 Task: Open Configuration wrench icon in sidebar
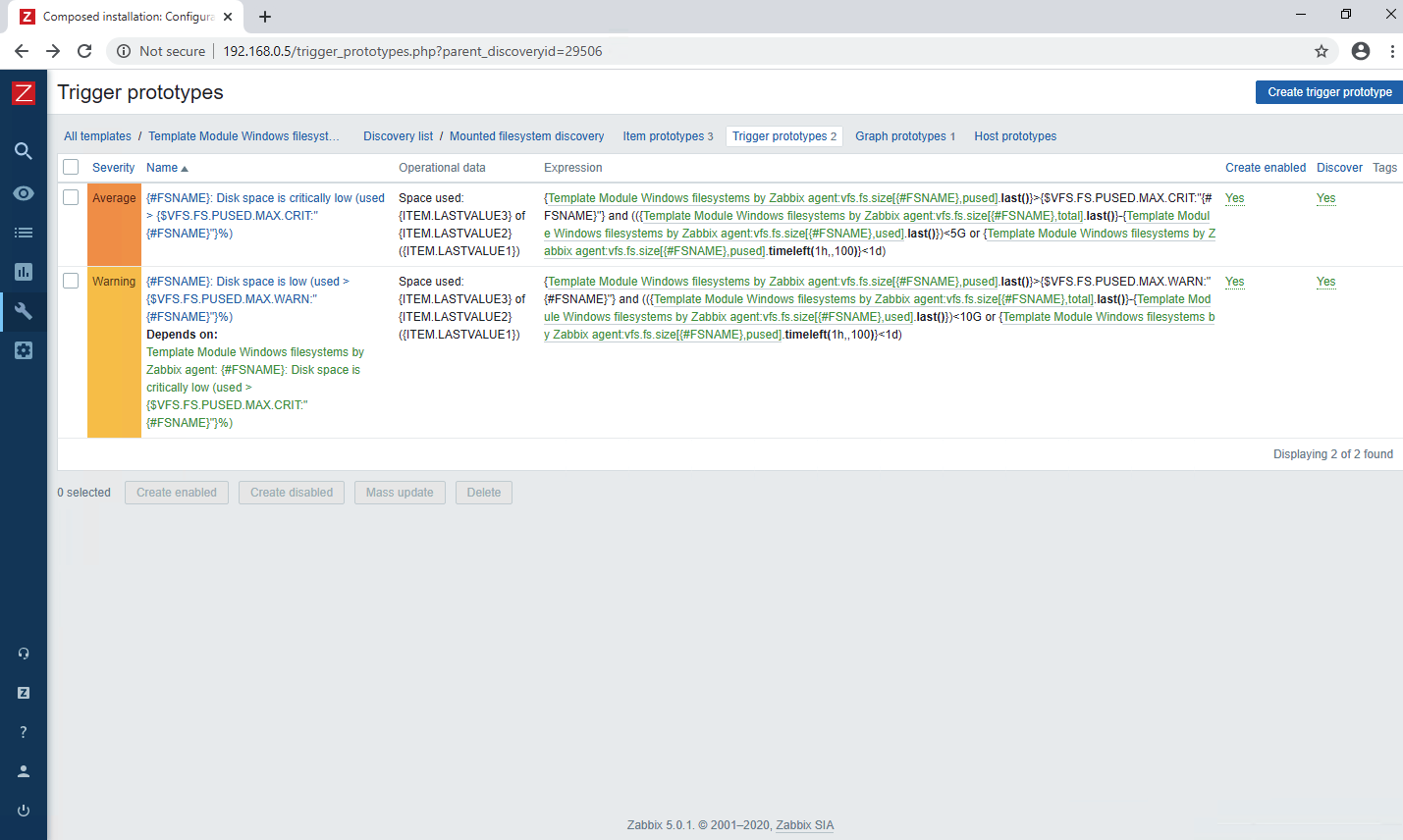pyautogui.click(x=24, y=311)
